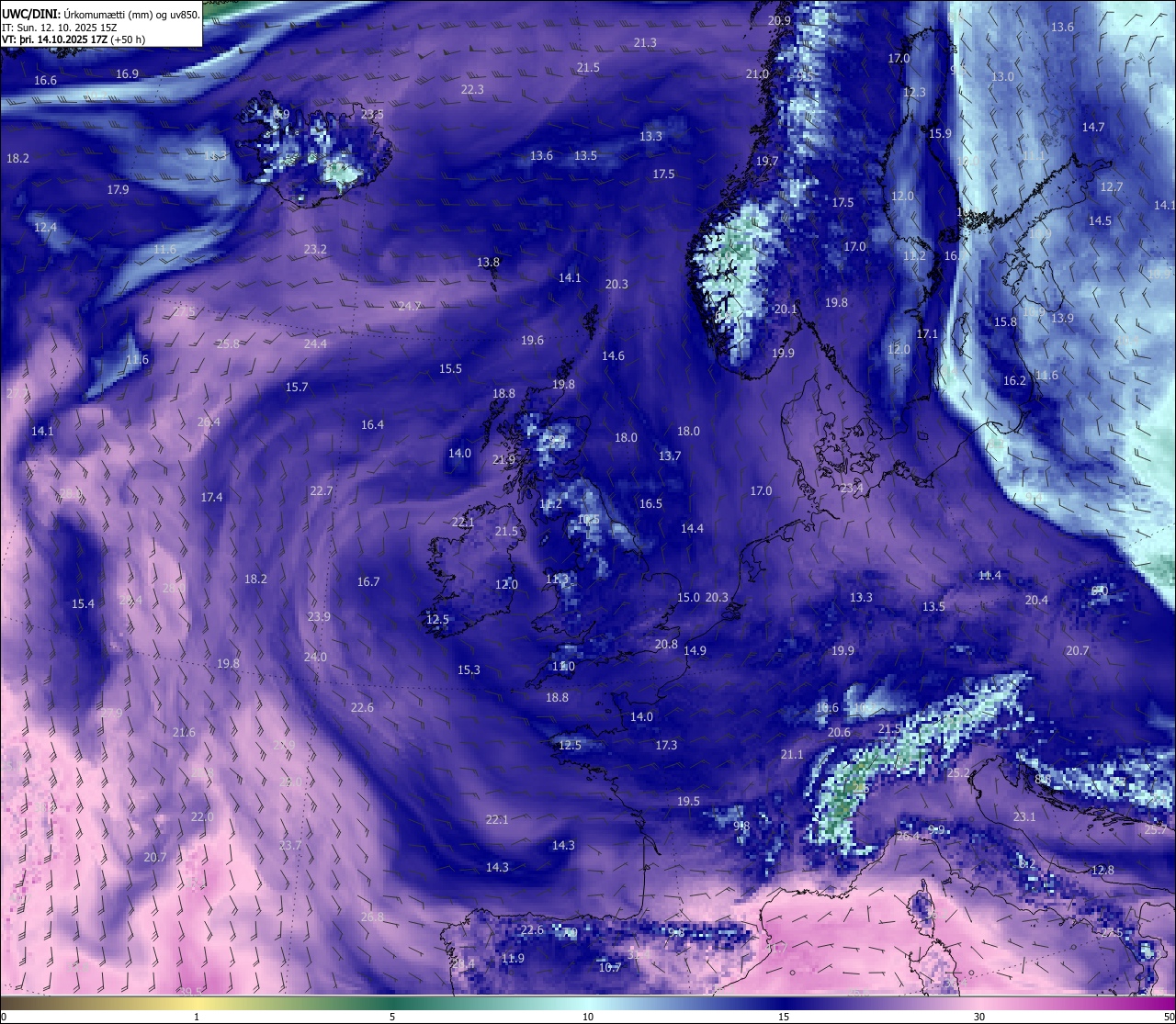Select the map value 15.8
The width and height of the screenshot is (1176, 1024).
(x=1005, y=322)
